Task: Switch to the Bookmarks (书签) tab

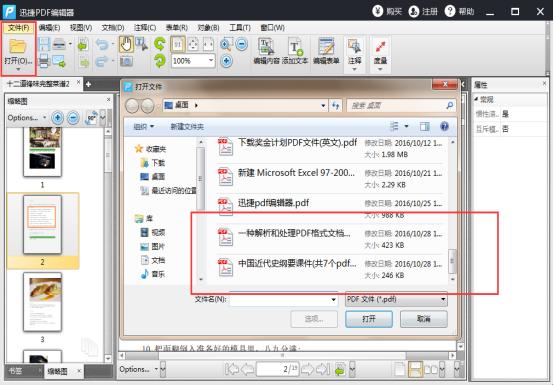Action: (15, 371)
